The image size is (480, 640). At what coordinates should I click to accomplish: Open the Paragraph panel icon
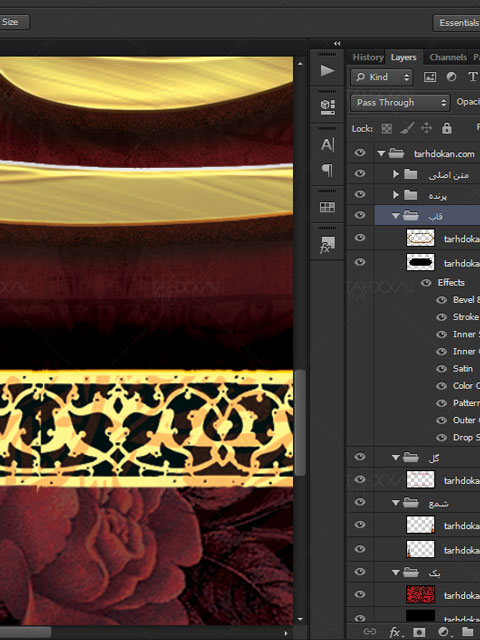[x=327, y=169]
